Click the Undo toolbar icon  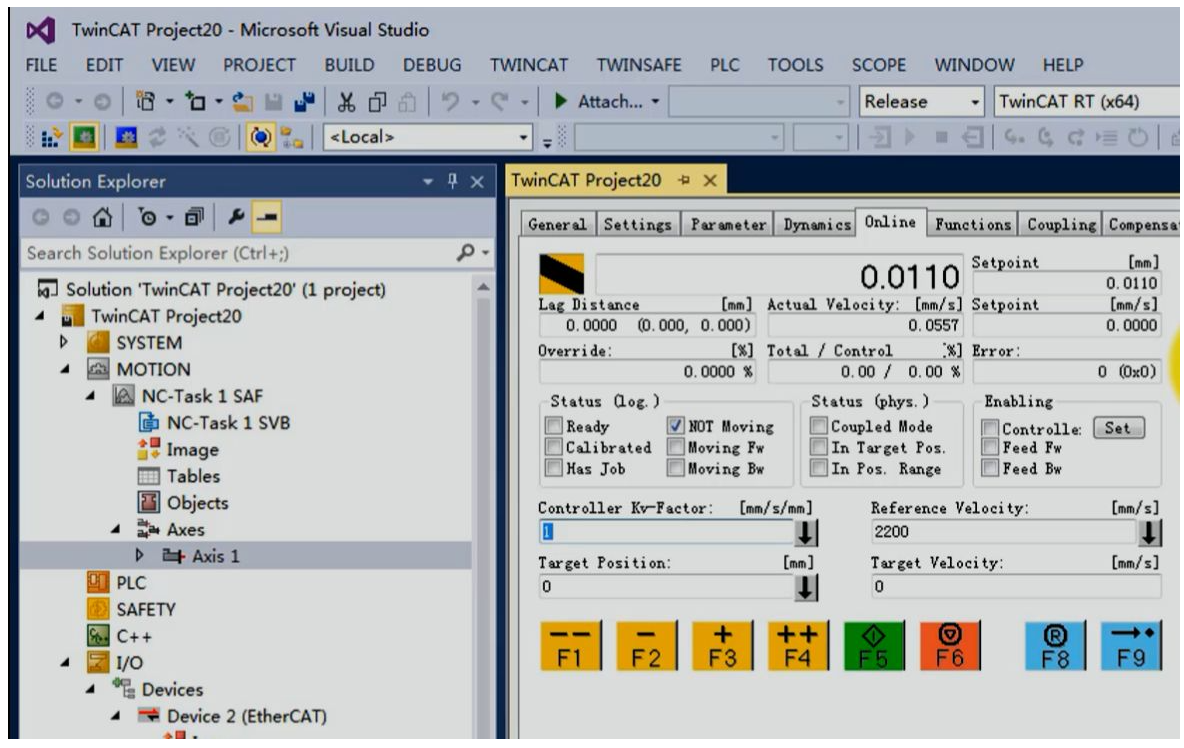pos(451,101)
